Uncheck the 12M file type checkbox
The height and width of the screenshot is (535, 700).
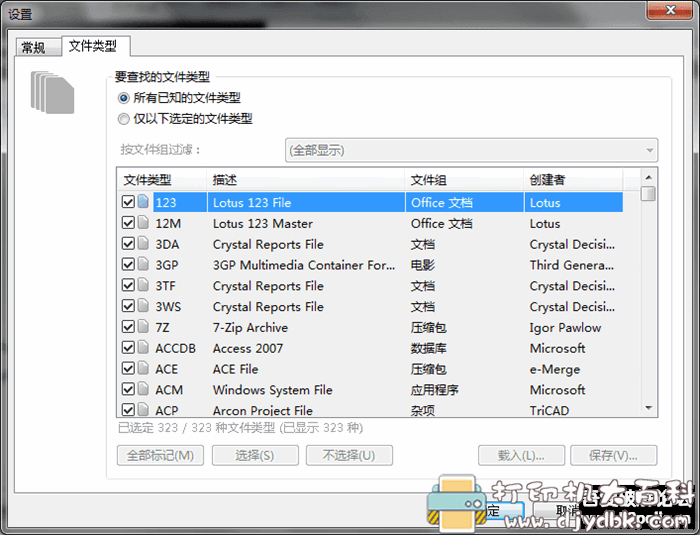click(128, 222)
